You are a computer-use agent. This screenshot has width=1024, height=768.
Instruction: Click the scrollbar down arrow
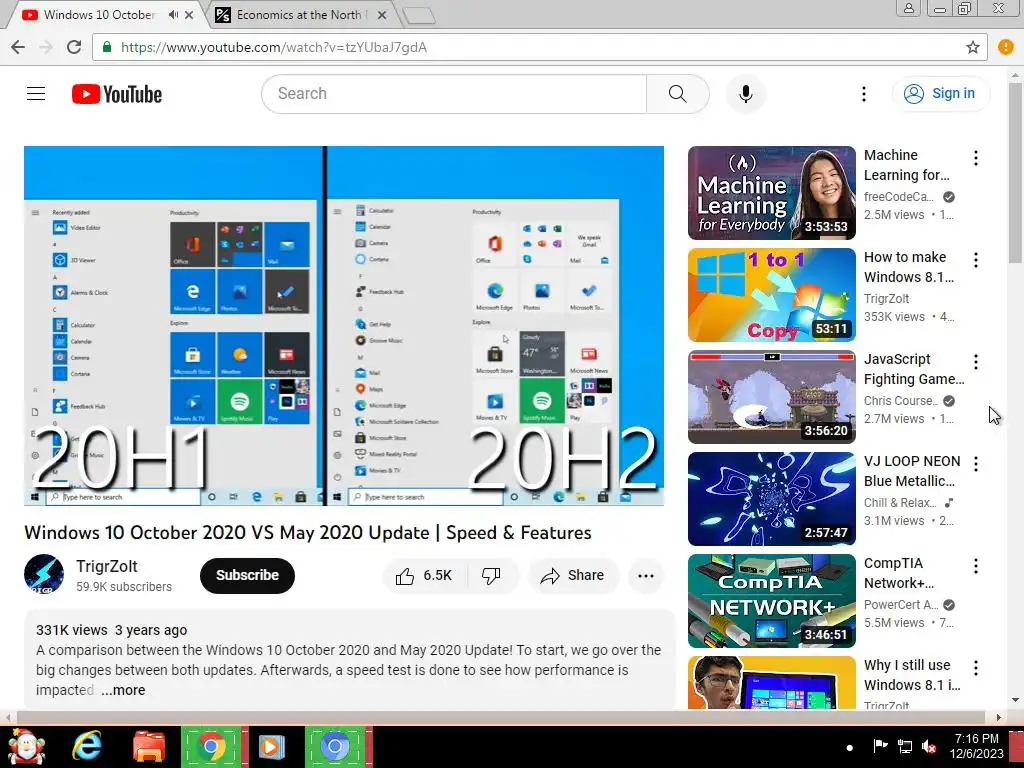pyautogui.click(x=1016, y=700)
